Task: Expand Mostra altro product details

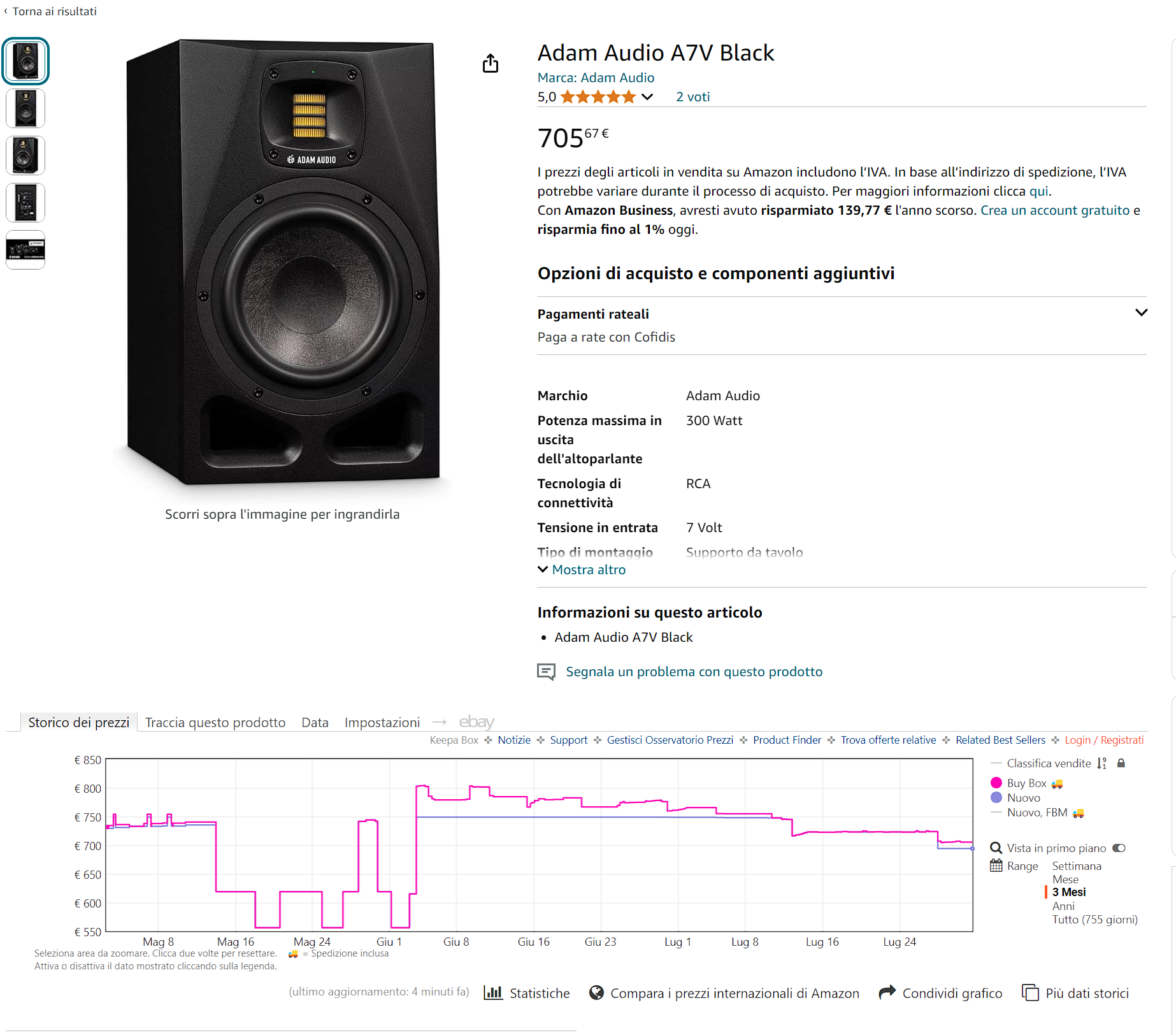Action: click(582, 569)
